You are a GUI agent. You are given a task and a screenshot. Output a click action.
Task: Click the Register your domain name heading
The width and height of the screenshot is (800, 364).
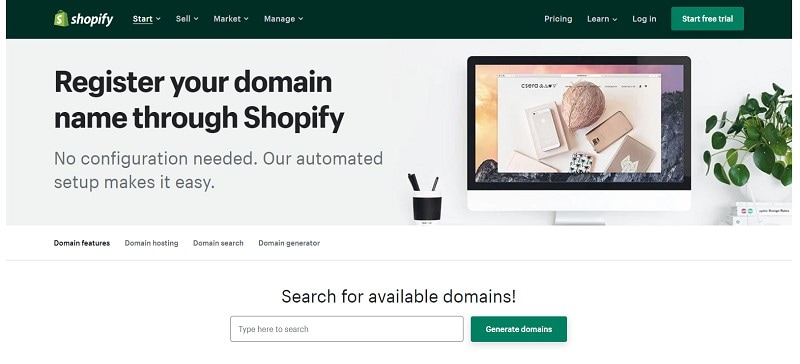pyautogui.click(x=199, y=100)
